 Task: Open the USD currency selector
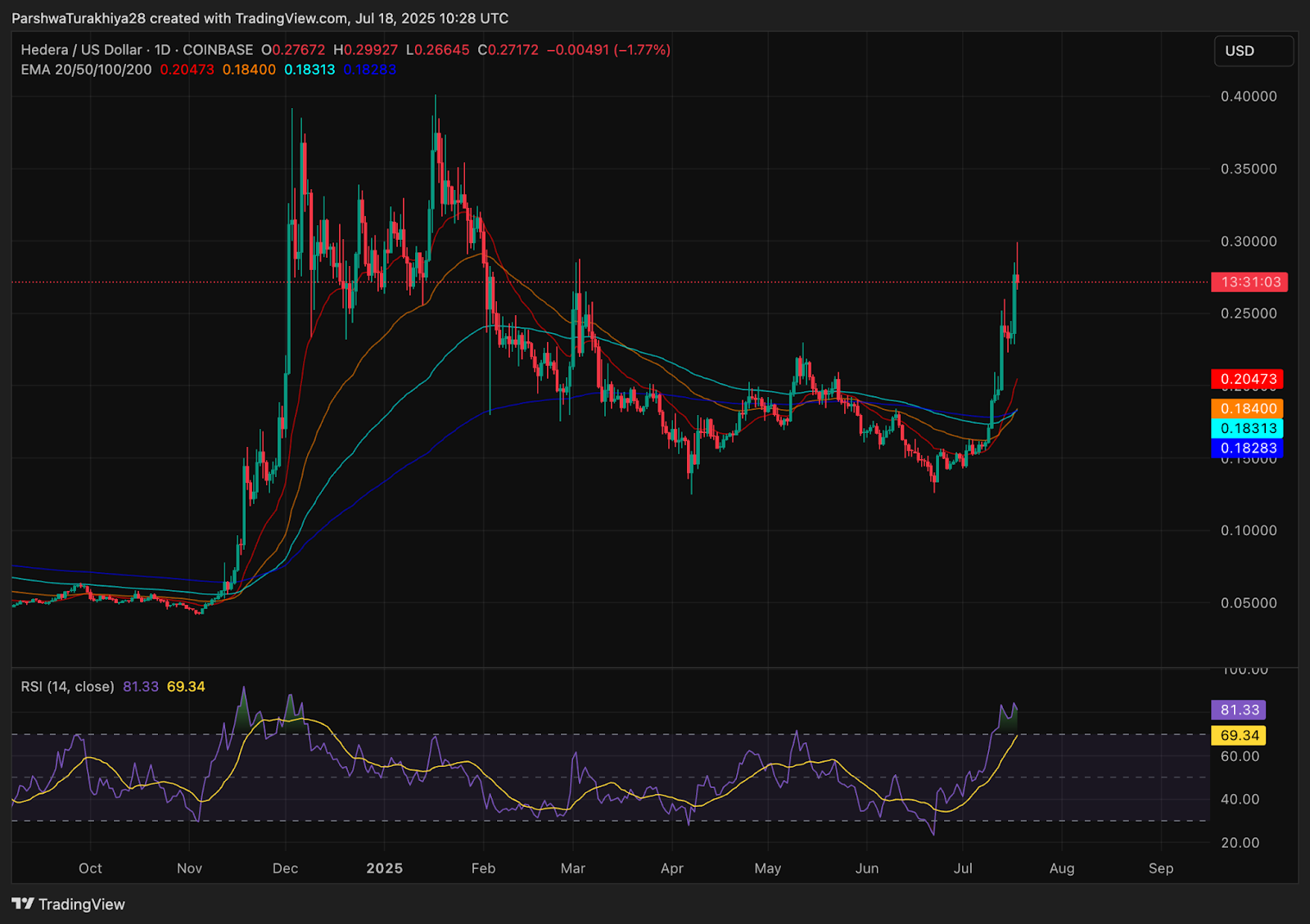(x=1254, y=51)
